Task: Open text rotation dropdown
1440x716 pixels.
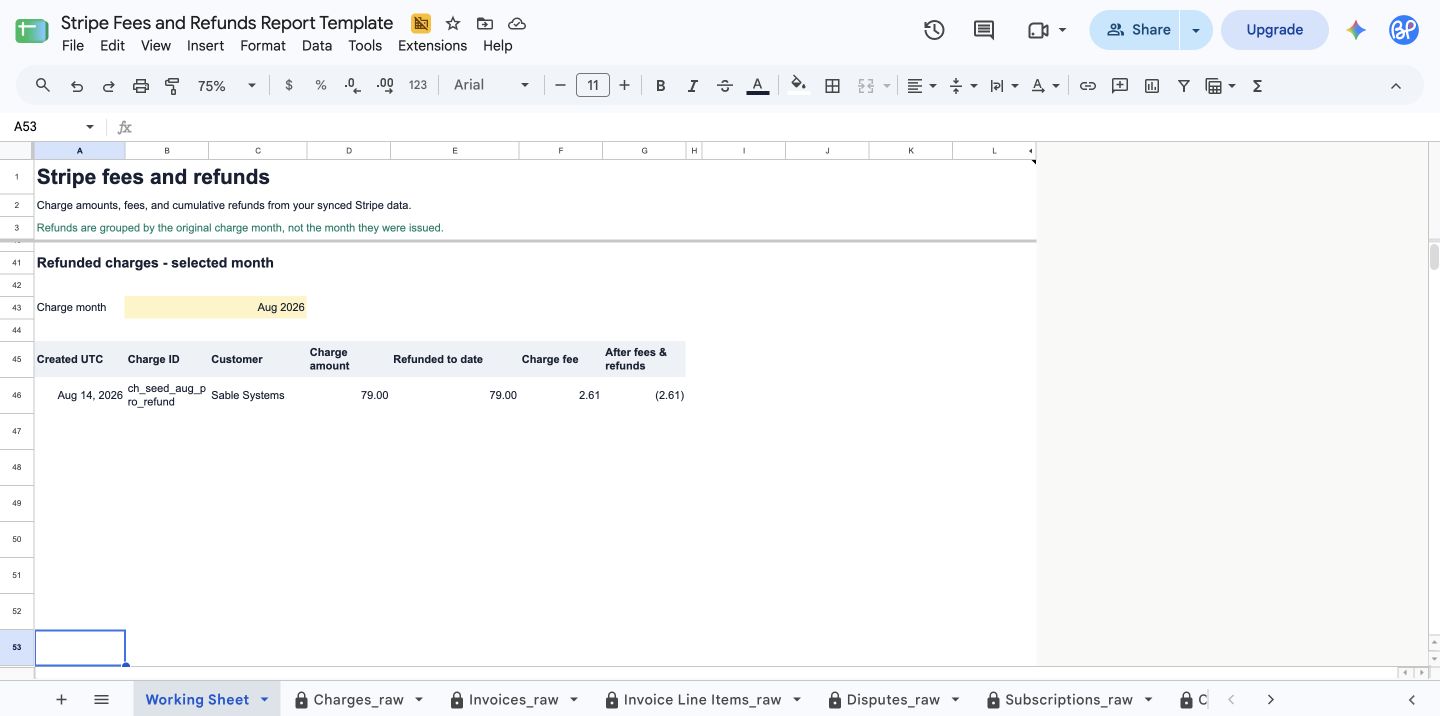Action: (x=1044, y=86)
